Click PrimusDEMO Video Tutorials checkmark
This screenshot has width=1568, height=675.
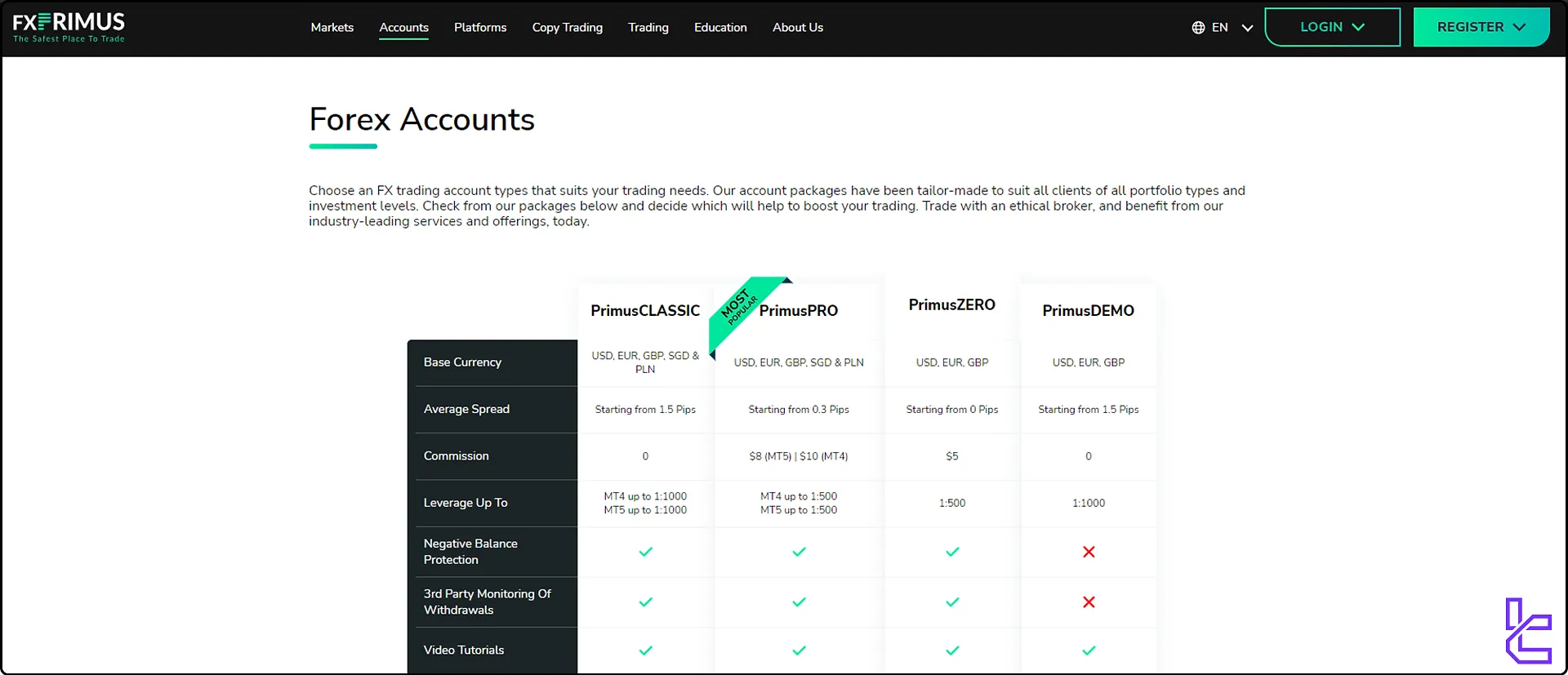(x=1089, y=651)
